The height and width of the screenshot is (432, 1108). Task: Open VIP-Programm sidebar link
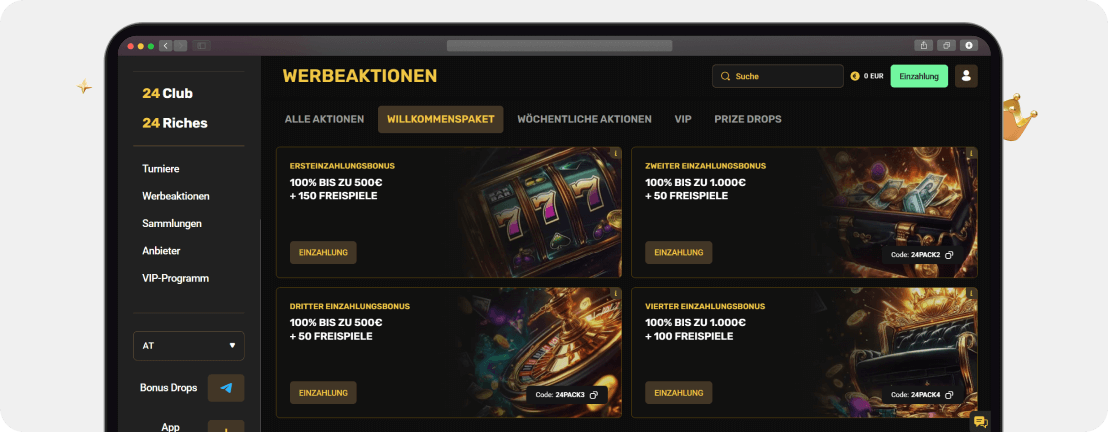tap(175, 278)
